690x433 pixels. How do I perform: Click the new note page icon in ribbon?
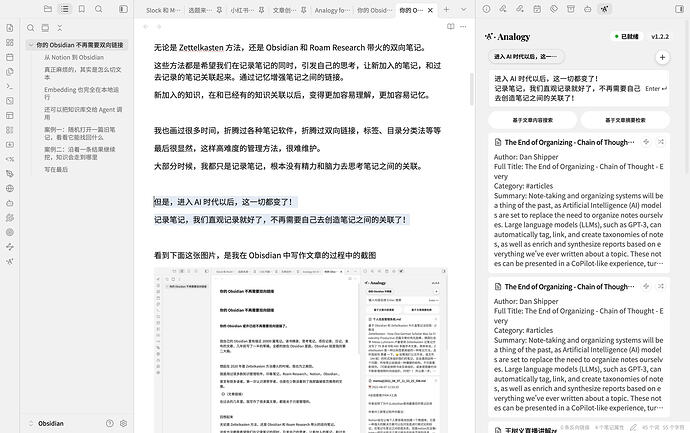point(10,28)
